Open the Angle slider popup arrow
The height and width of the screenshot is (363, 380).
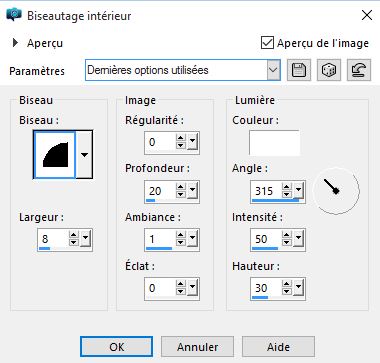(x=298, y=191)
